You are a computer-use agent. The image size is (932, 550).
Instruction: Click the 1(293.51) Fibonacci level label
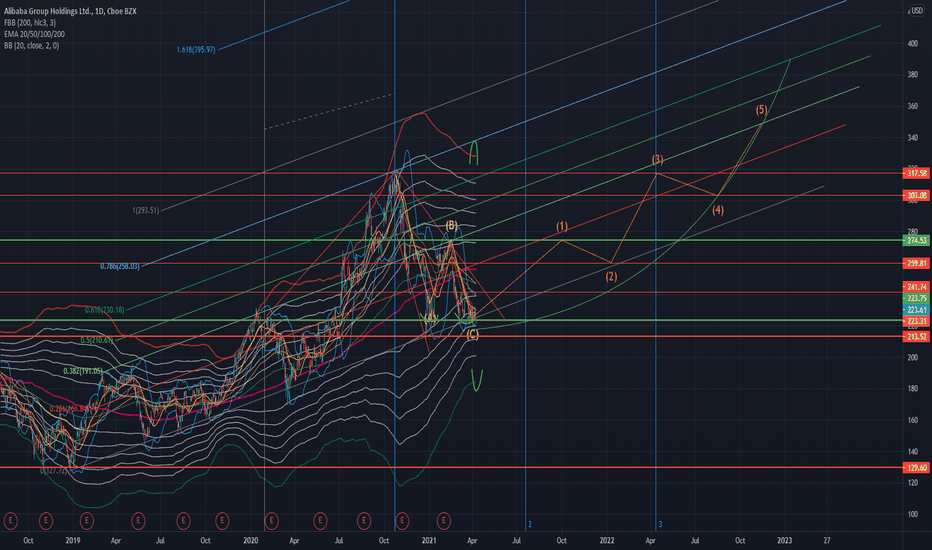pos(146,210)
